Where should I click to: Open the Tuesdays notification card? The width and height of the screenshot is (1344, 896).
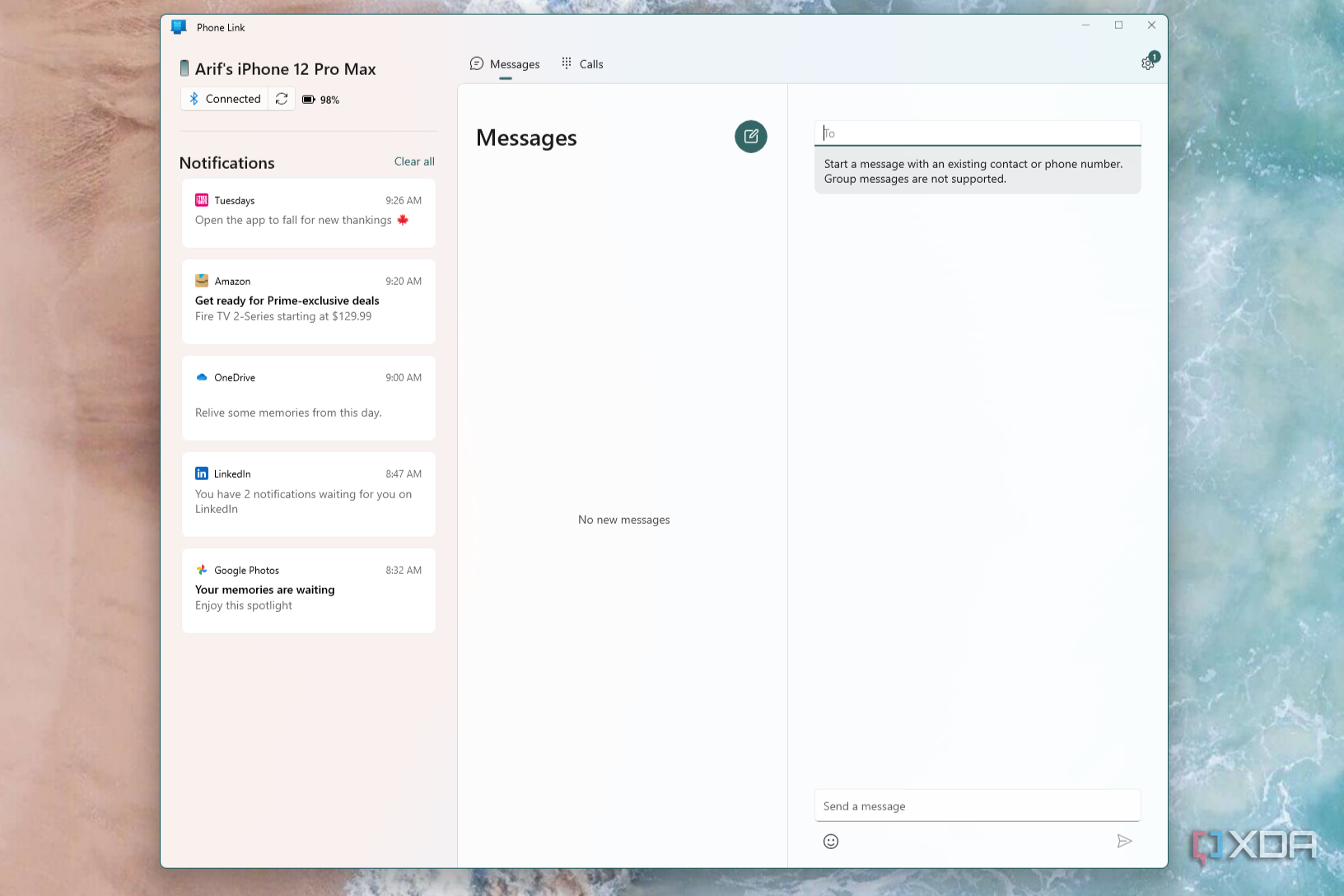[x=308, y=212]
